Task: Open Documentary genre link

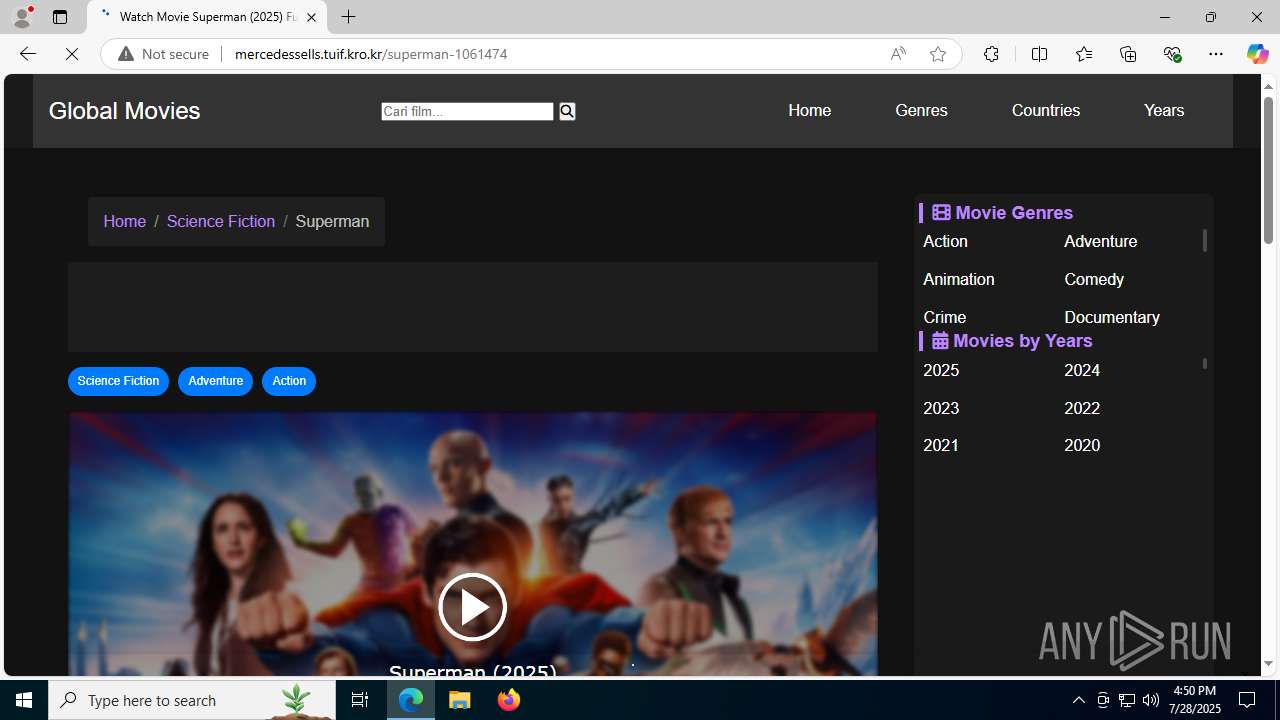Action: click(1112, 317)
